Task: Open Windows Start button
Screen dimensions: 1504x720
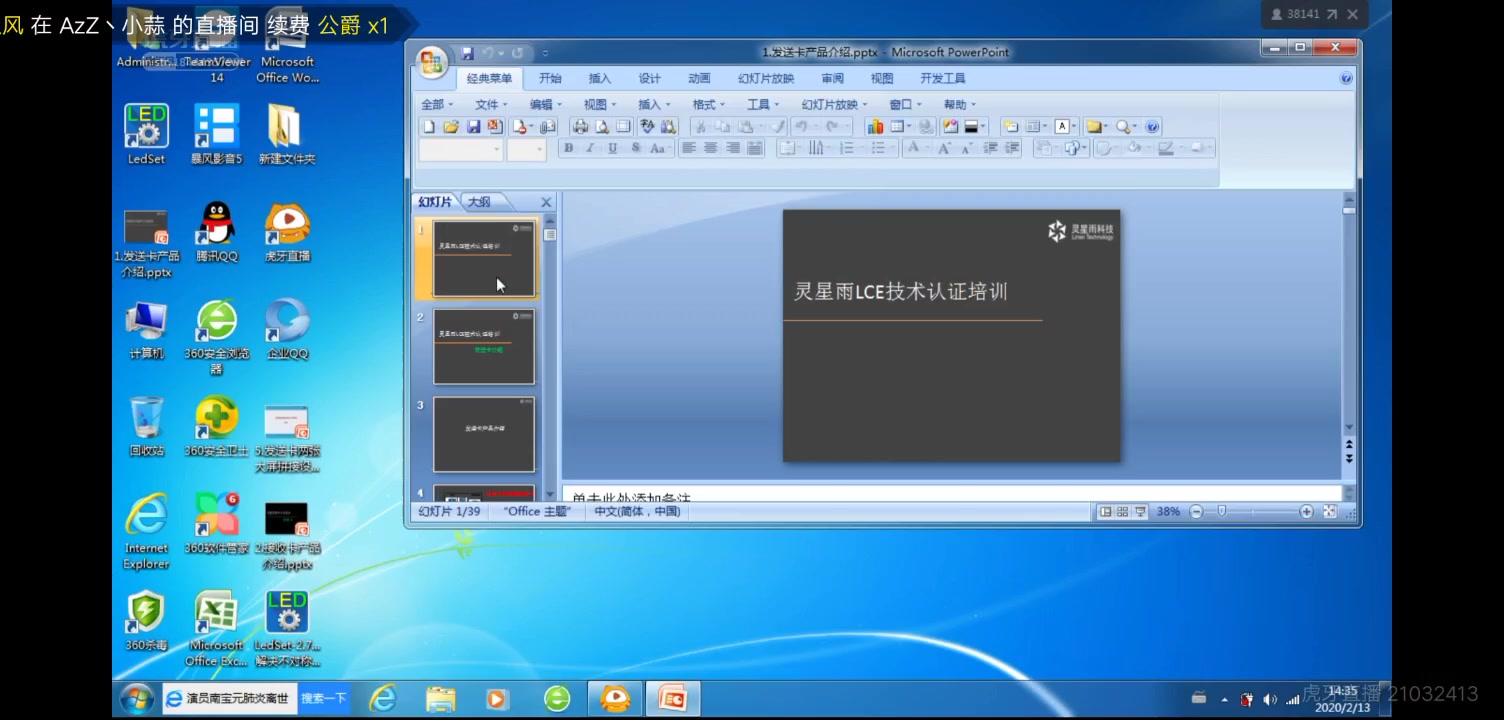Action: tap(136, 698)
